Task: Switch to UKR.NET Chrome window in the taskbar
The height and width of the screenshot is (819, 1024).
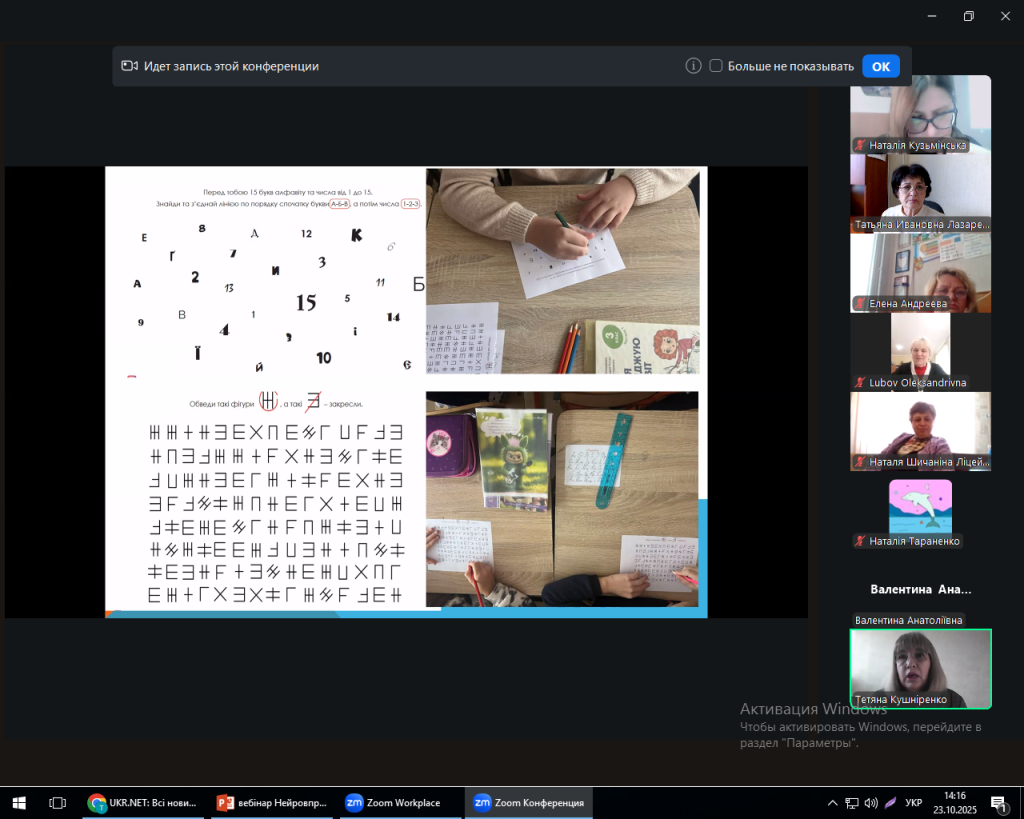Action: coord(142,802)
